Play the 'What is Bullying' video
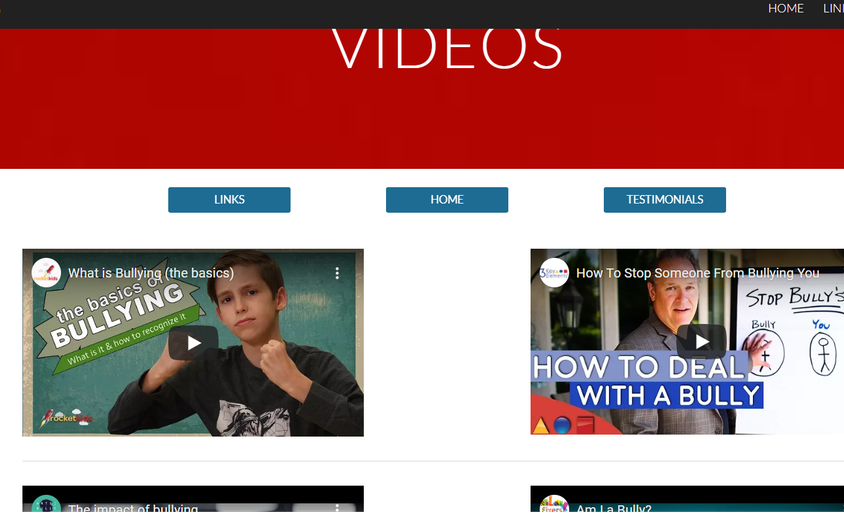Image resolution: width=844 pixels, height=521 pixels. [x=193, y=343]
